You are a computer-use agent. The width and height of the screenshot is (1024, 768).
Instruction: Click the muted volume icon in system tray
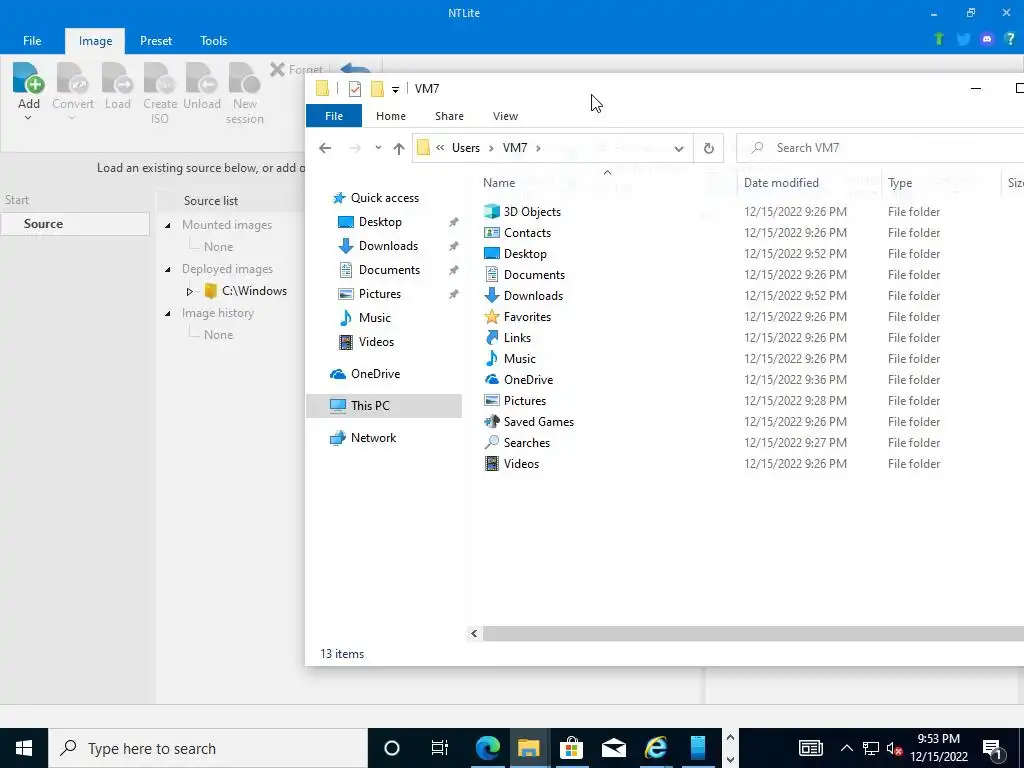click(893, 748)
